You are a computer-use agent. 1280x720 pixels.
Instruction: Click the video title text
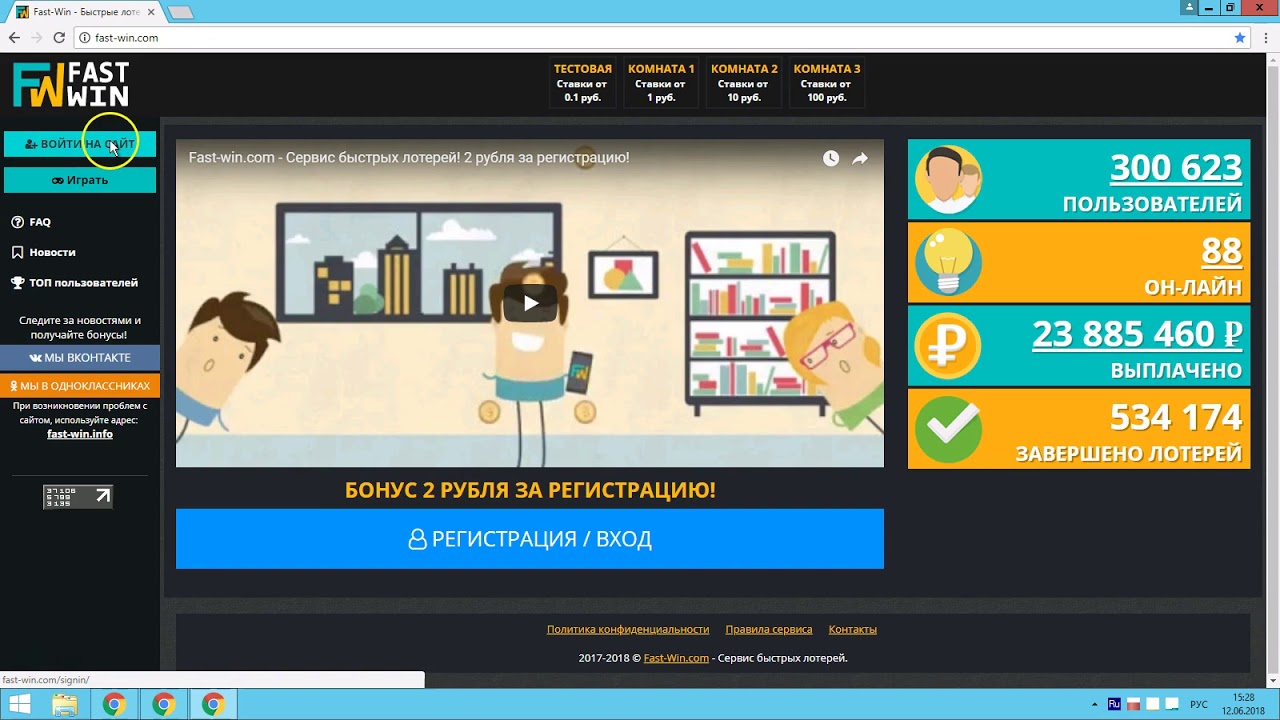click(409, 158)
